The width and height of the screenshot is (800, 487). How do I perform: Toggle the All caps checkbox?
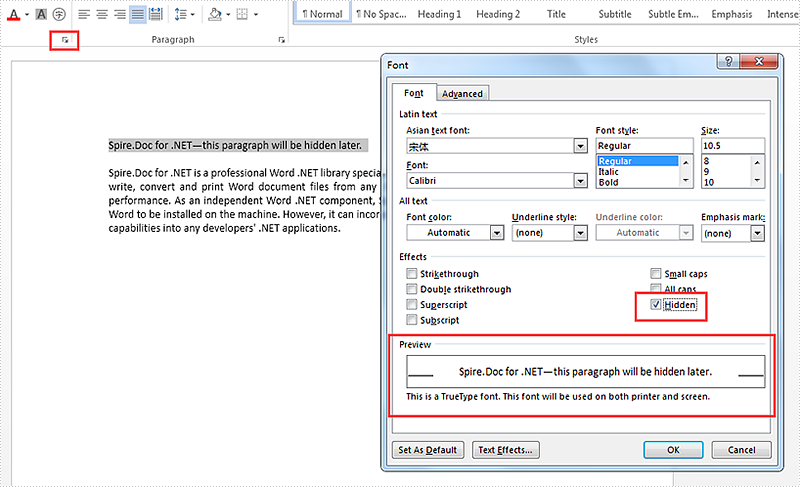656,289
